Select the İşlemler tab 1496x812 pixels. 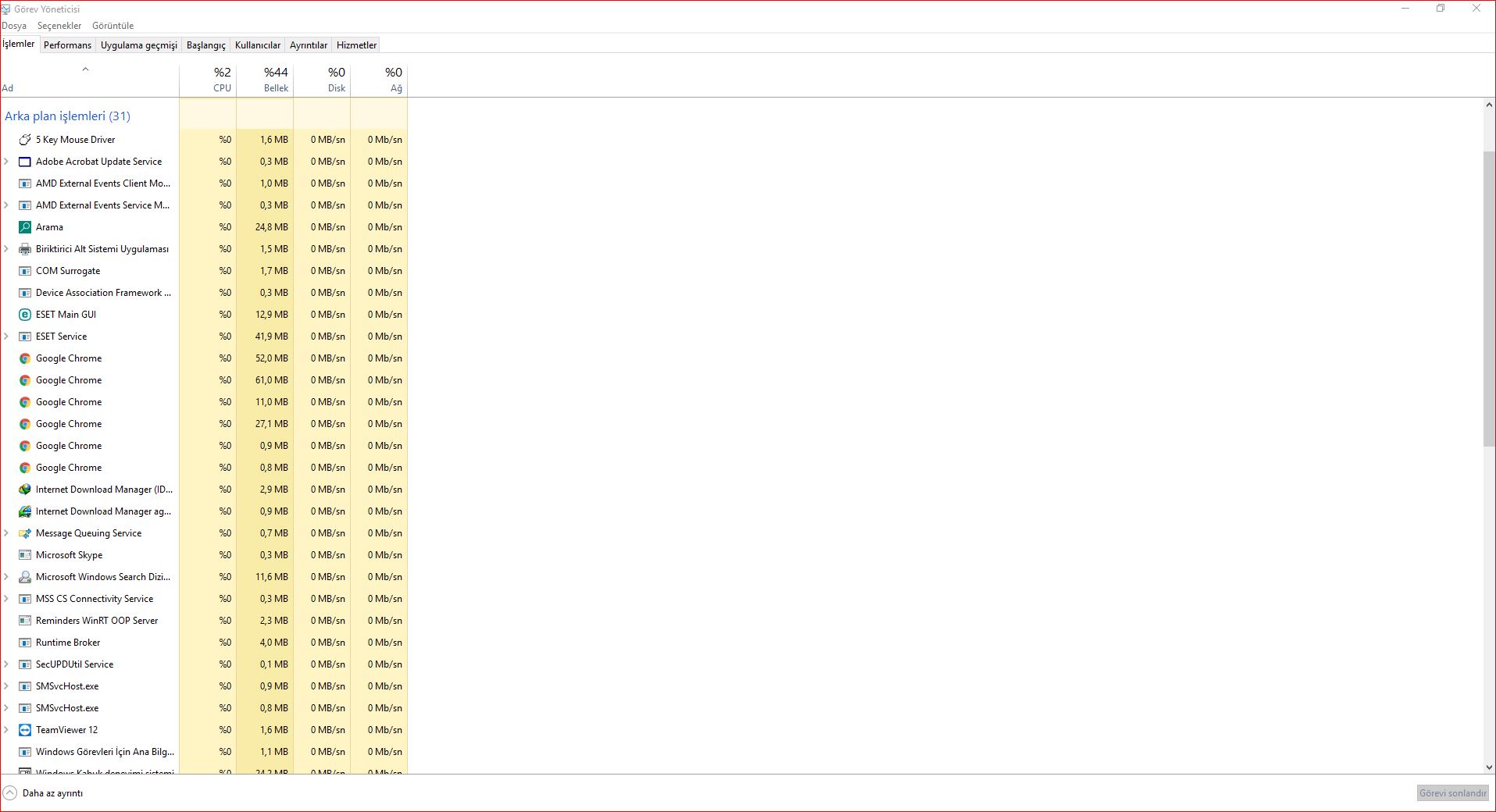pyautogui.click(x=19, y=44)
